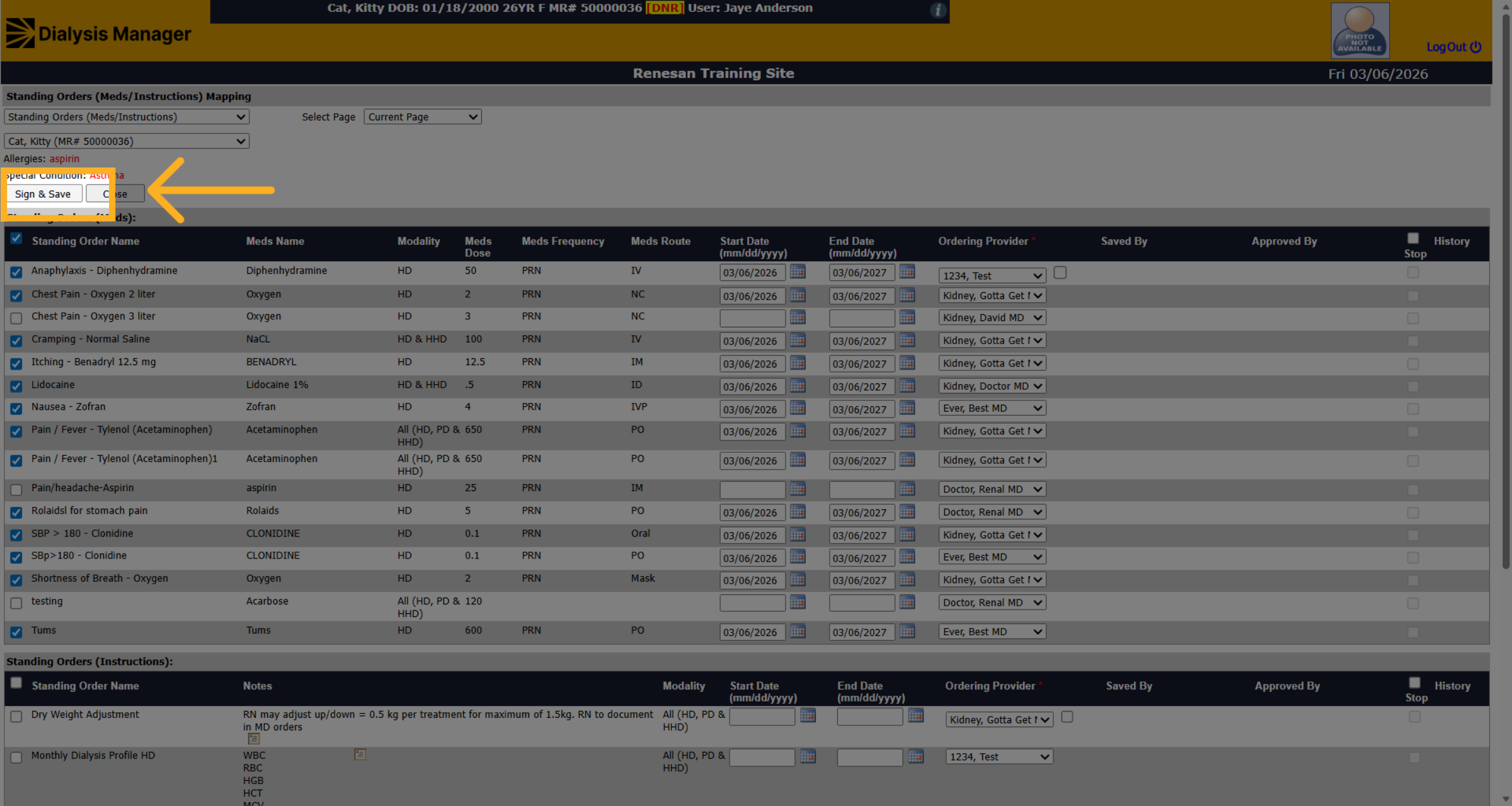Viewport: 1512px width, 806px height.
Task: Open the Cat, Kitty patient dropdown
Action: point(127,142)
